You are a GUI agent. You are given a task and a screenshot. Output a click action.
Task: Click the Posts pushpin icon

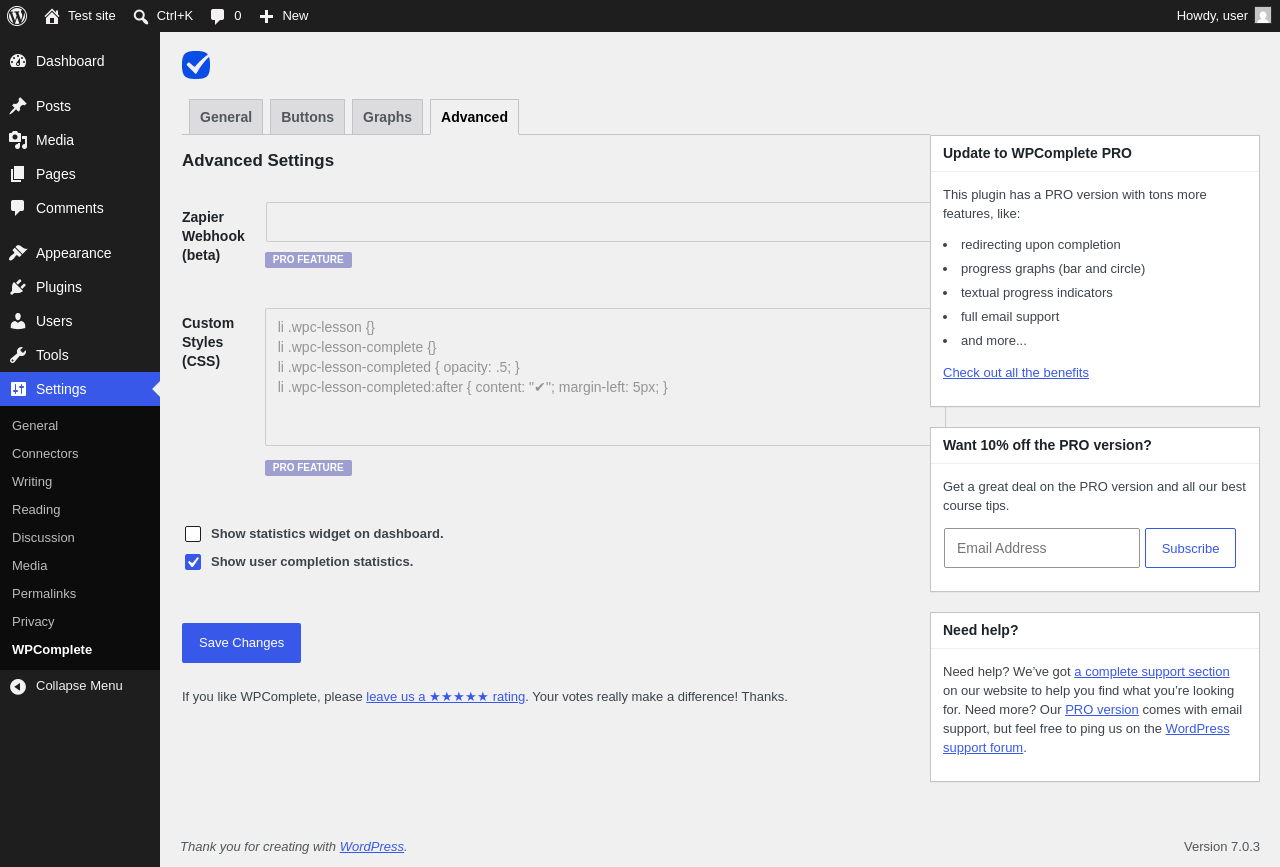click(x=18, y=106)
